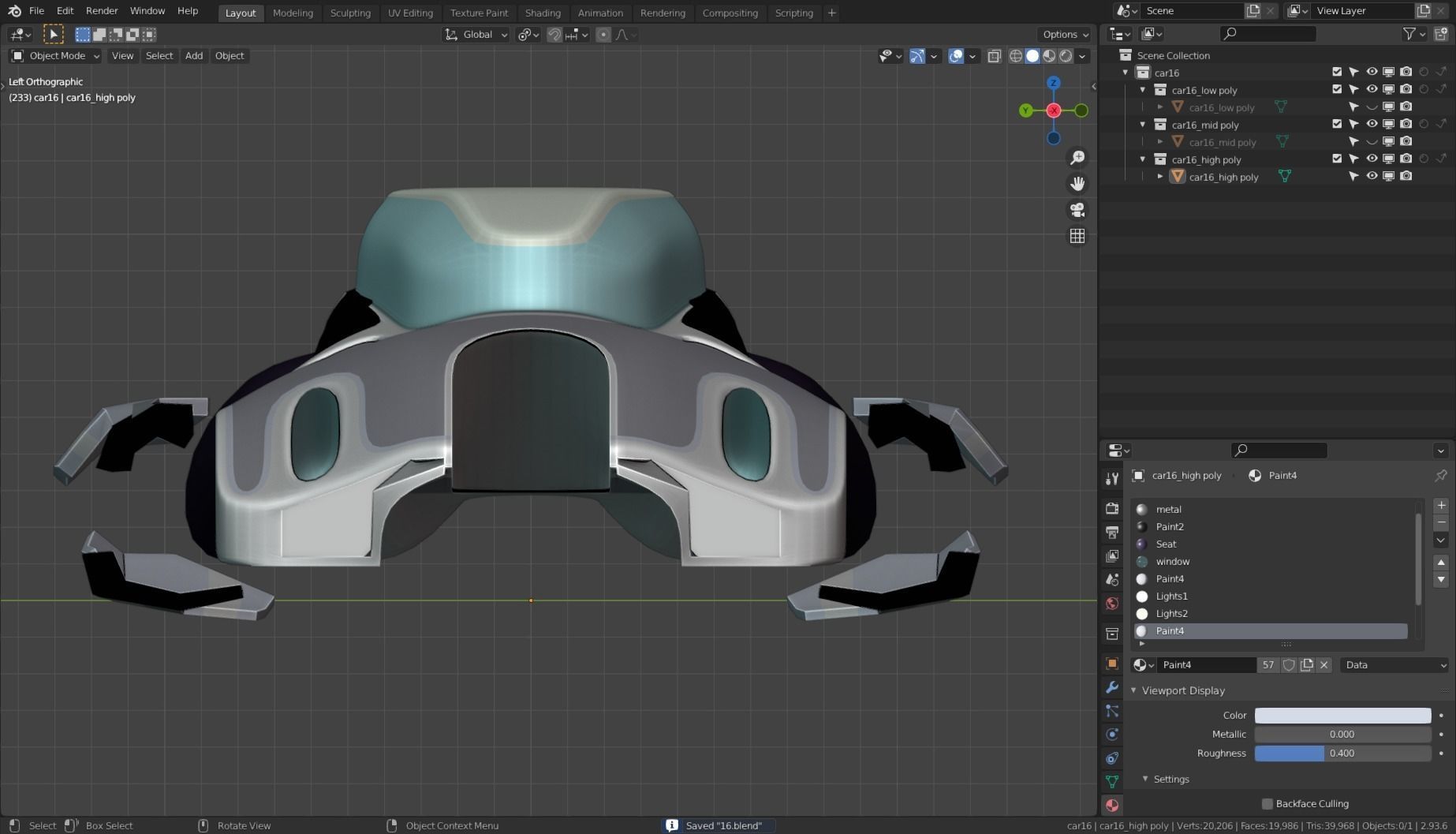This screenshot has height=834, width=1456.
Task: Expand car16_high poly object in outliner
Action: 1160,177
